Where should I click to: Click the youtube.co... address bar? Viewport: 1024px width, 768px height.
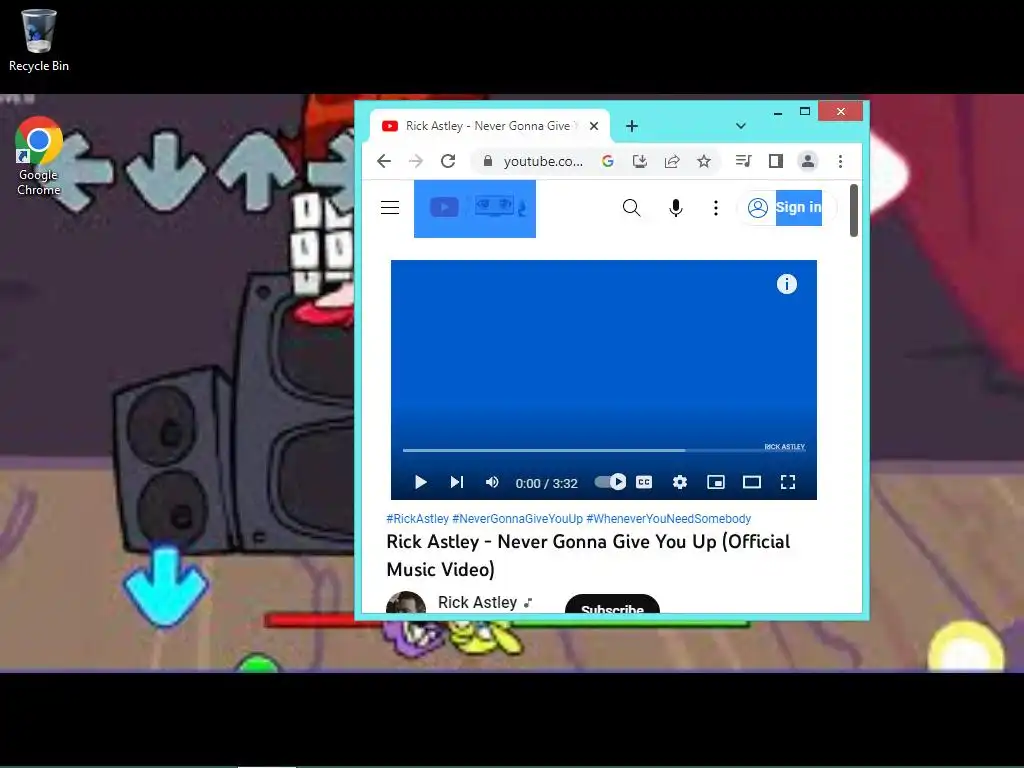coord(543,161)
